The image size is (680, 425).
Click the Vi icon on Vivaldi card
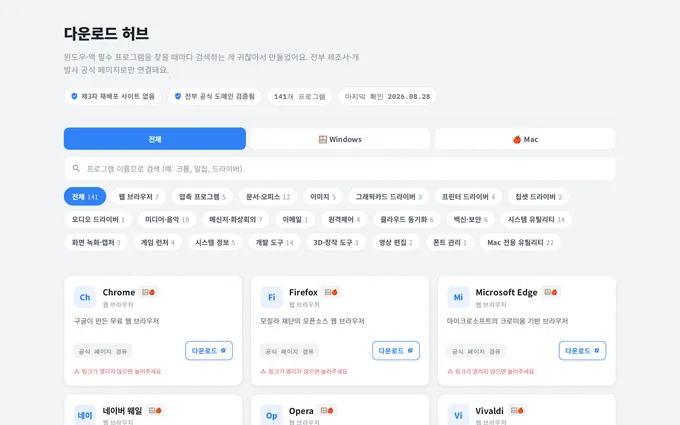458,415
